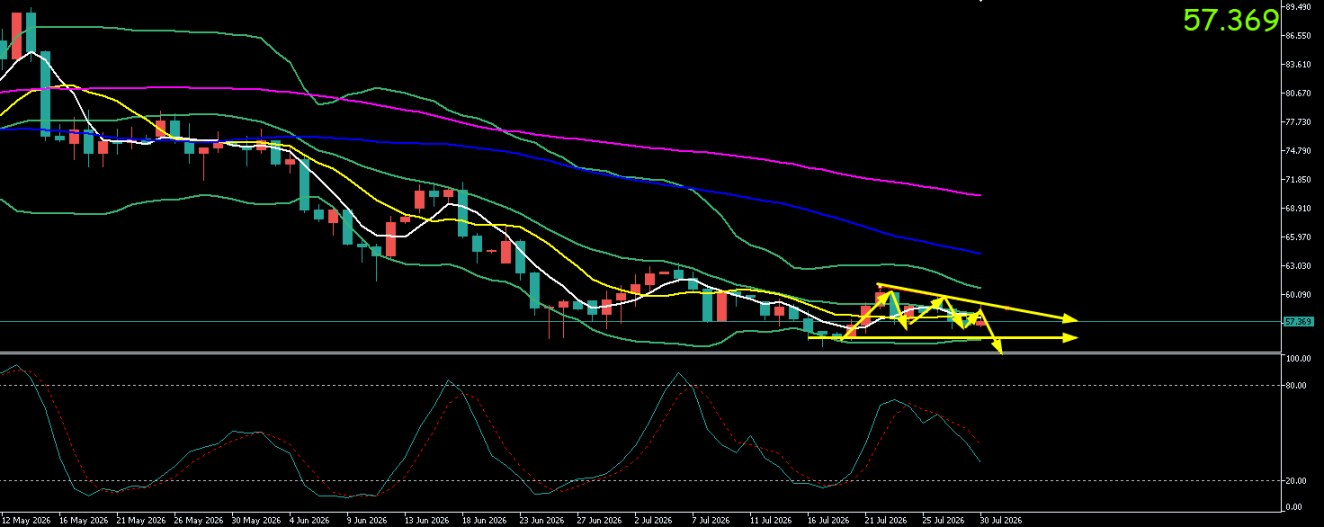
Task: Click the 30 May 2026 date label
Action: point(257,521)
